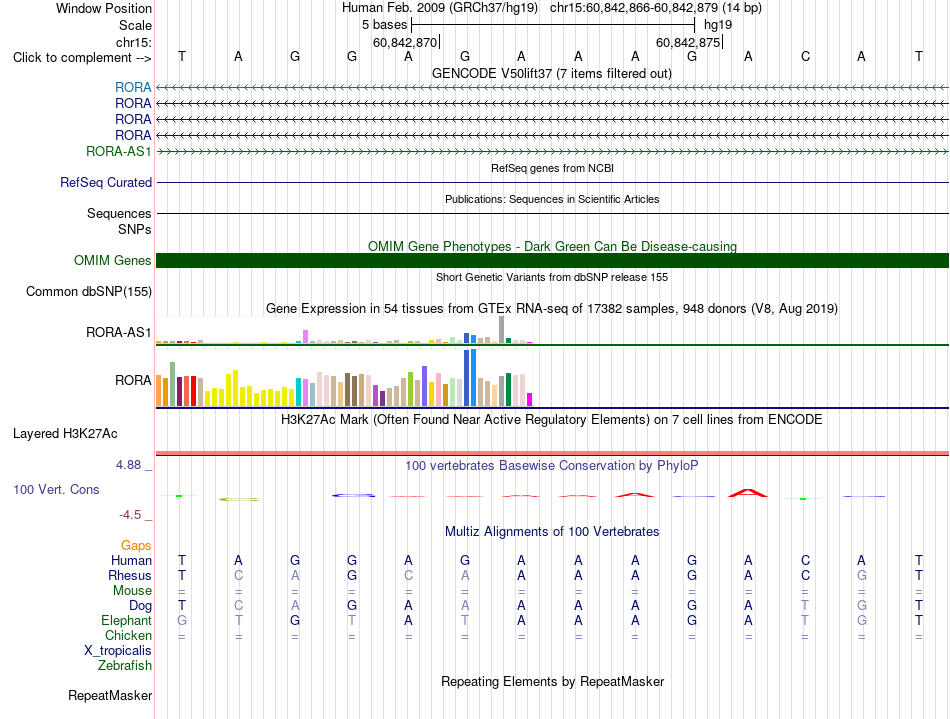Click the Zebrafish alignment row label
The height and width of the screenshot is (719, 950).
point(125,665)
